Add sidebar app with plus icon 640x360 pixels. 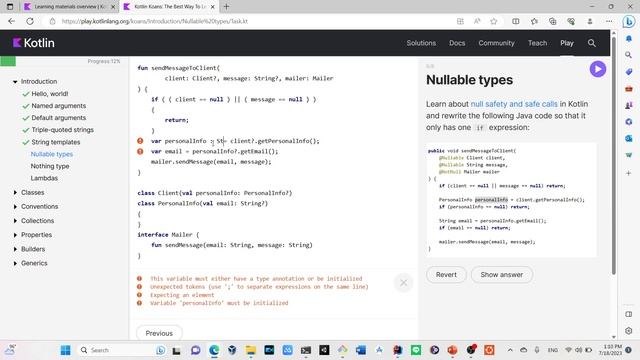click(x=629, y=173)
